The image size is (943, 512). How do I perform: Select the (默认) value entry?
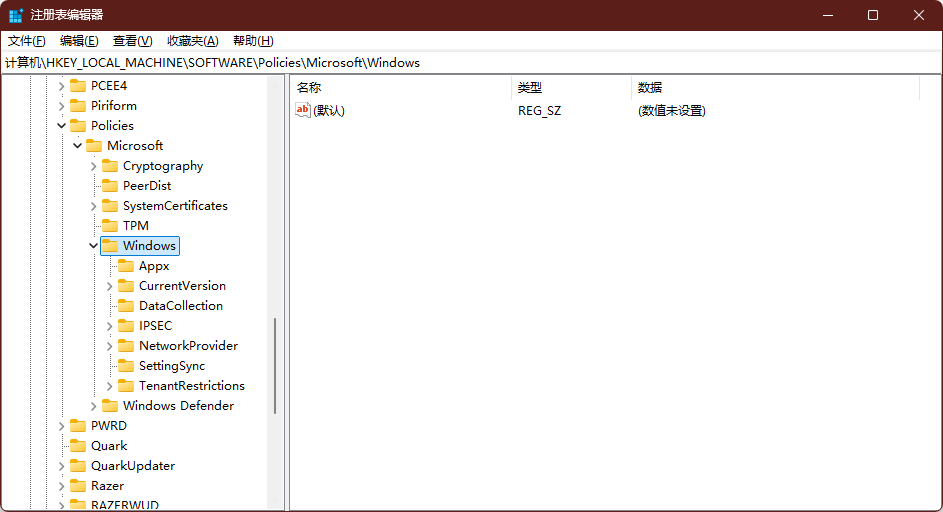tap(329, 111)
